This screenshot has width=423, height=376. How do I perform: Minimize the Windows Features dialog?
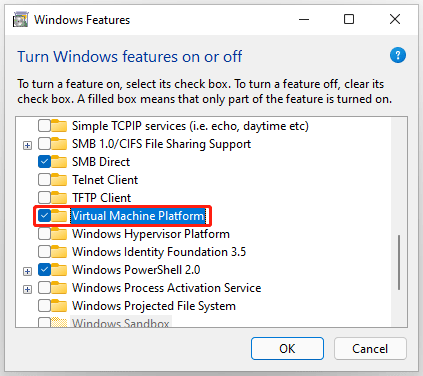[x=304, y=19]
